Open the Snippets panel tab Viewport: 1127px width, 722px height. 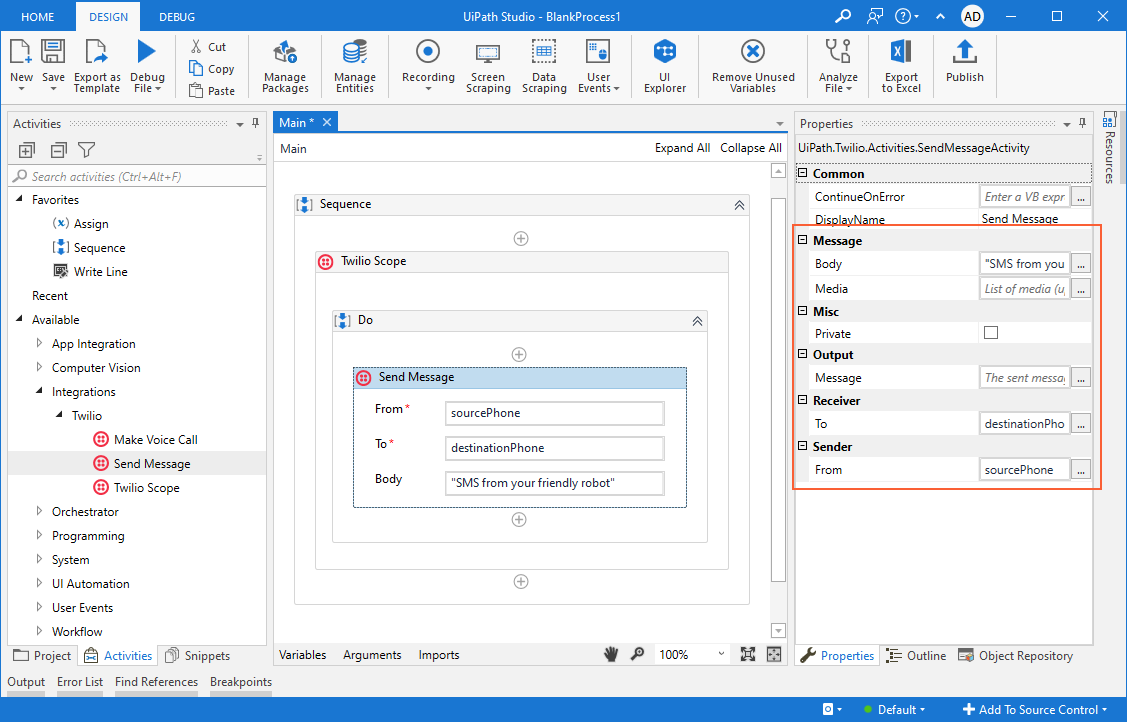(x=198, y=655)
